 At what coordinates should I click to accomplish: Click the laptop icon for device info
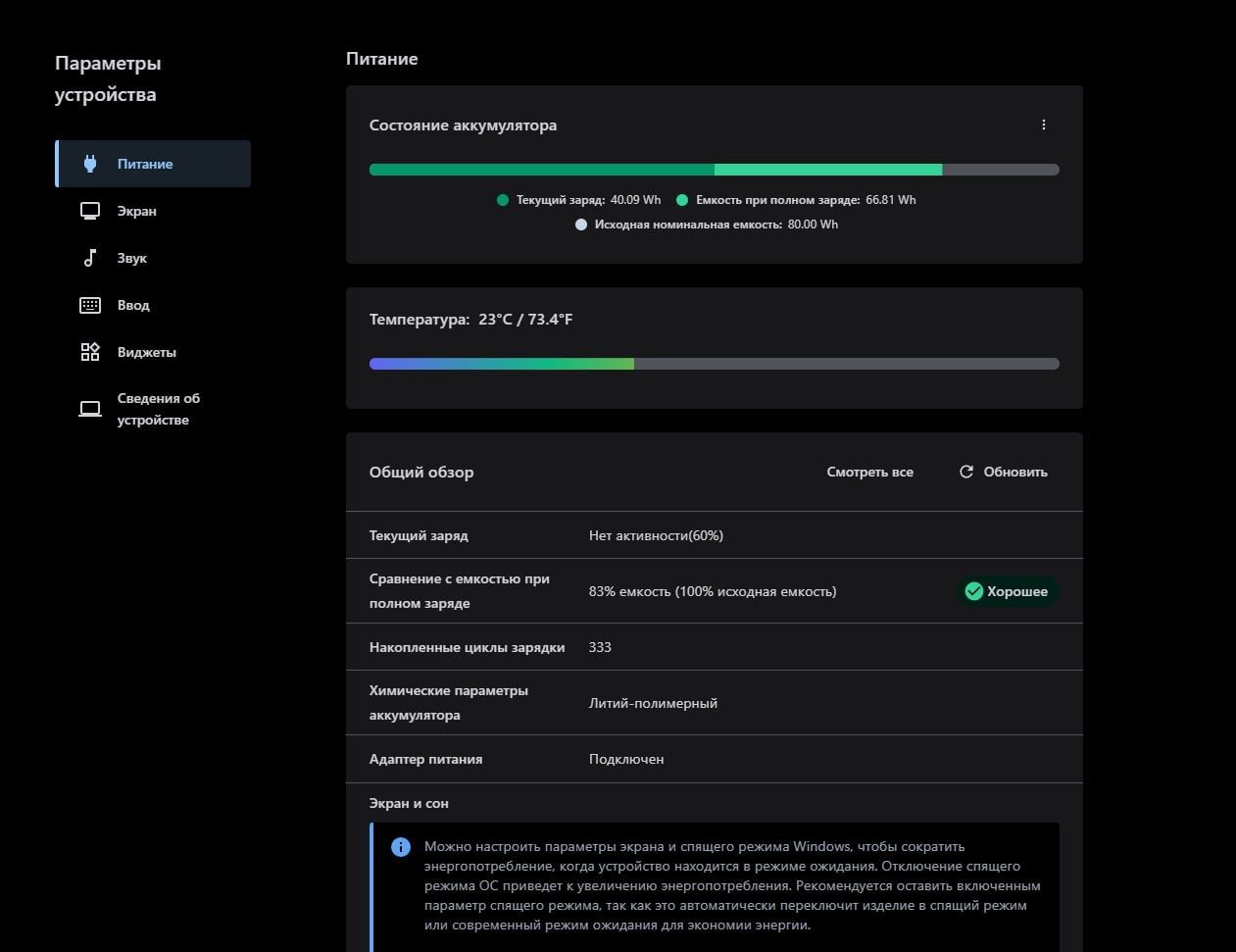pyautogui.click(x=90, y=409)
